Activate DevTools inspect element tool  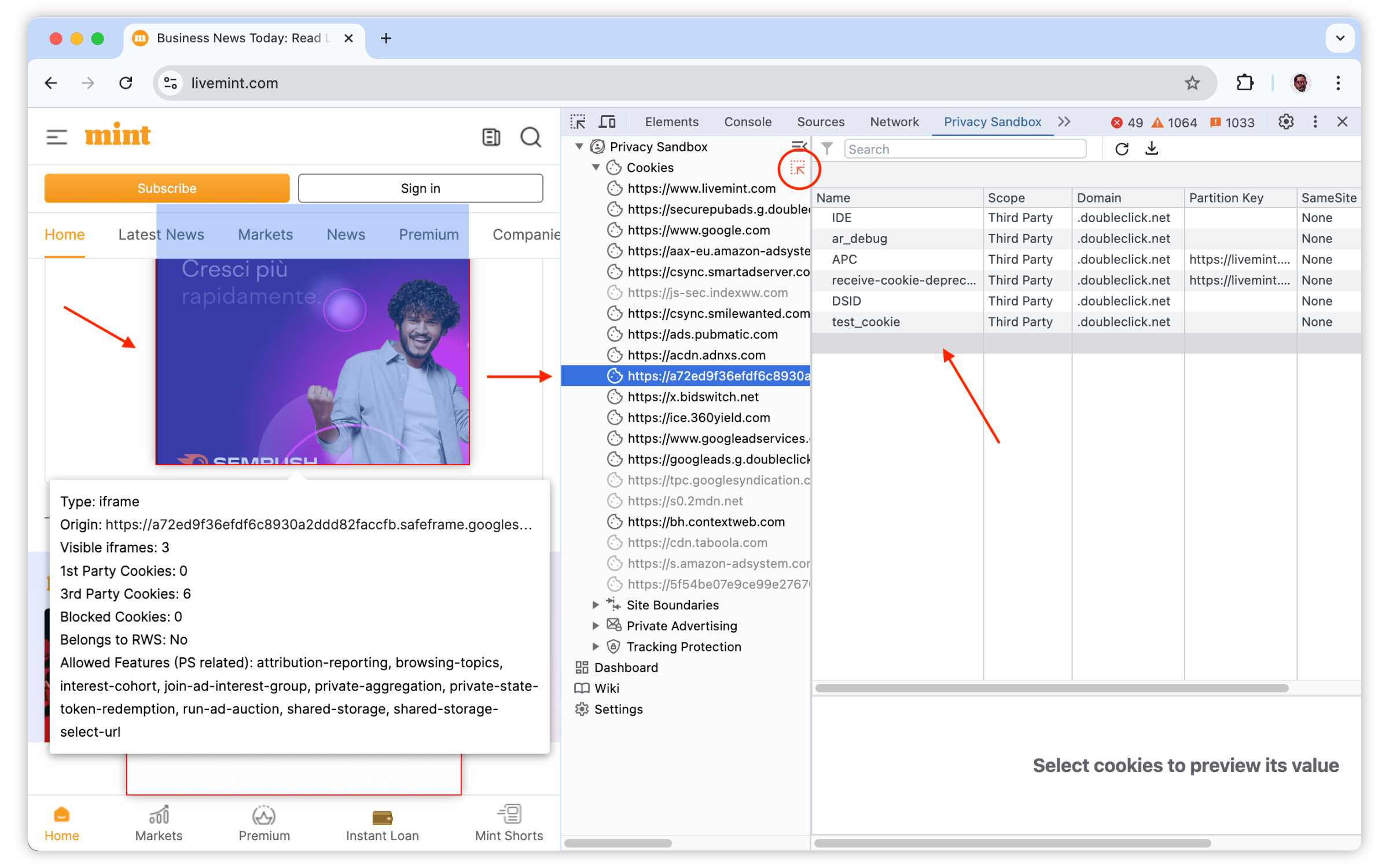[578, 122]
